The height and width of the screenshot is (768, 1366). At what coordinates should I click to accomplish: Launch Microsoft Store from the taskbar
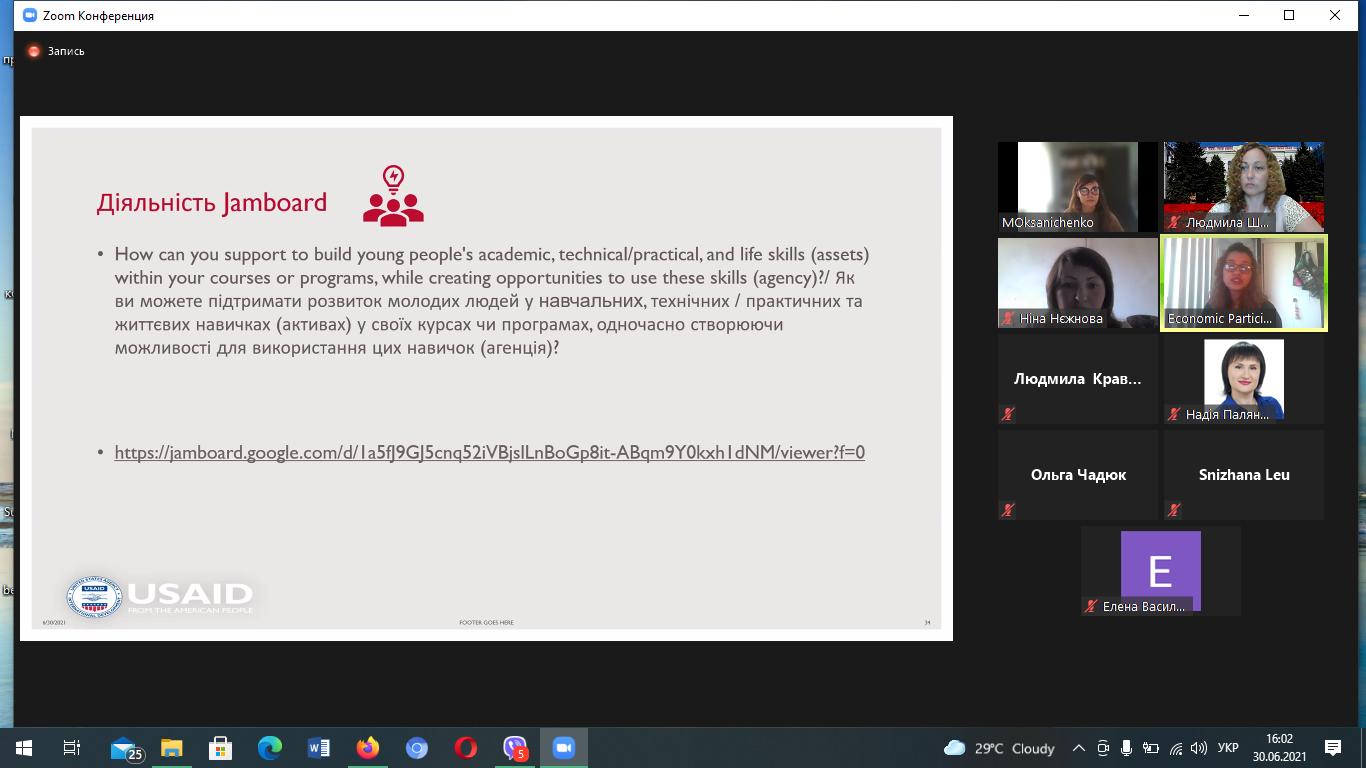[221, 748]
